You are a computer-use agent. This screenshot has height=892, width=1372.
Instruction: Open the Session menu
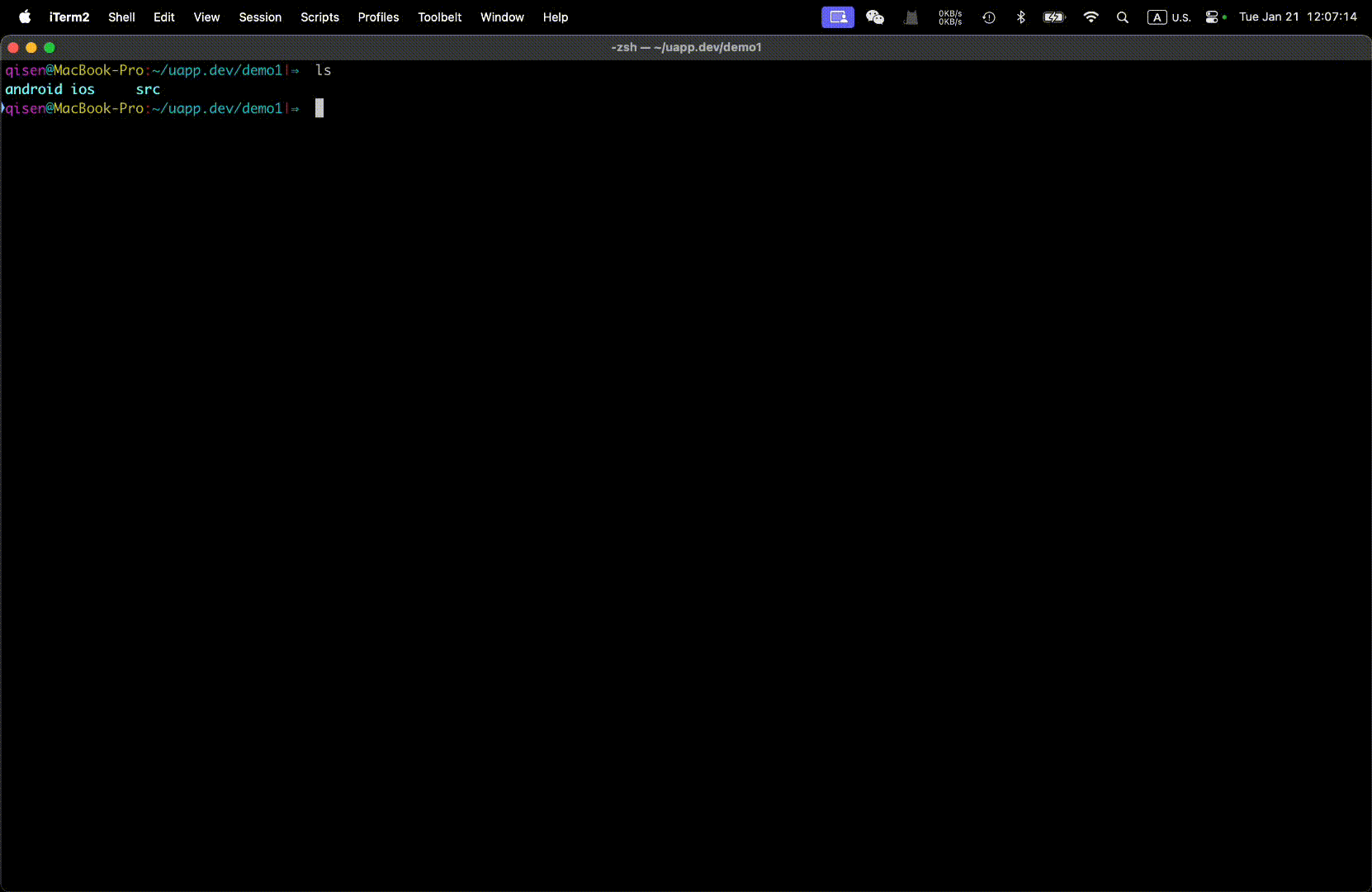click(260, 17)
